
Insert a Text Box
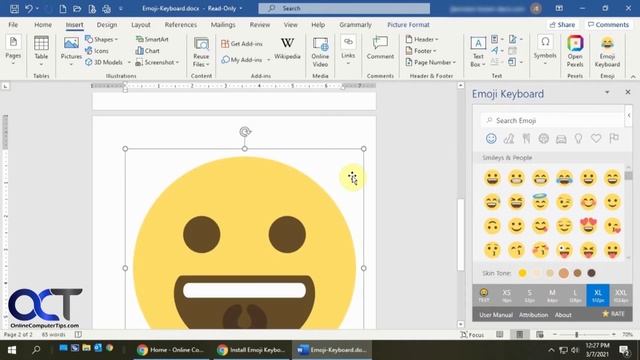point(478,52)
